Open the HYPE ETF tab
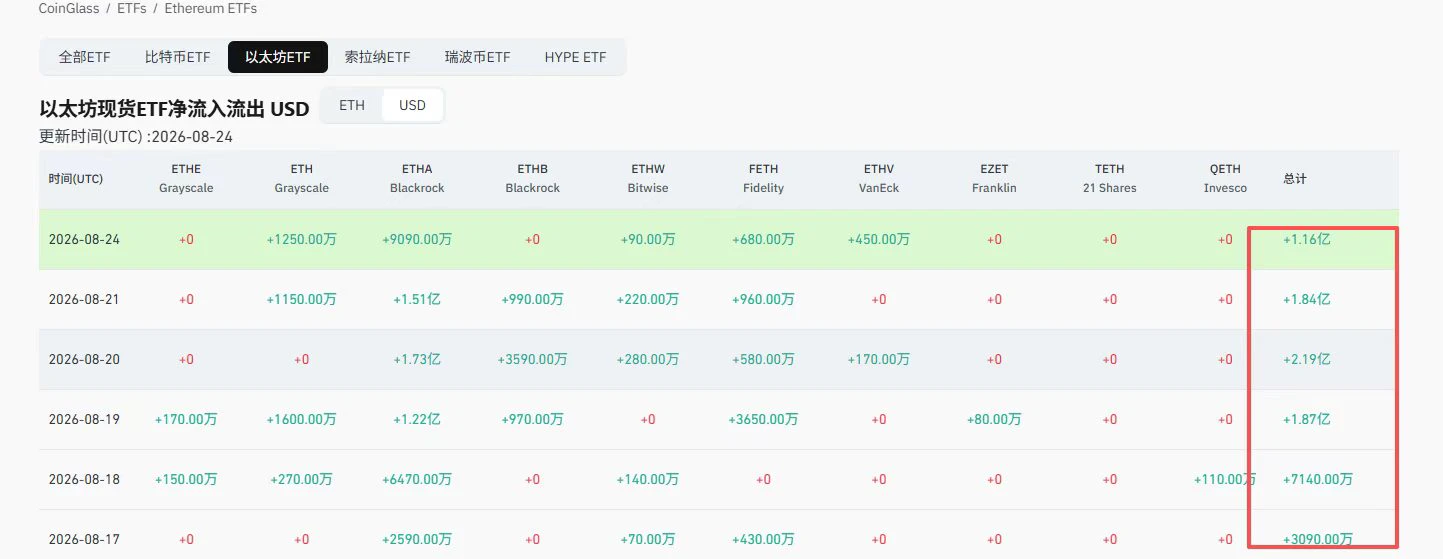Image resolution: width=1443 pixels, height=559 pixels. (575, 57)
